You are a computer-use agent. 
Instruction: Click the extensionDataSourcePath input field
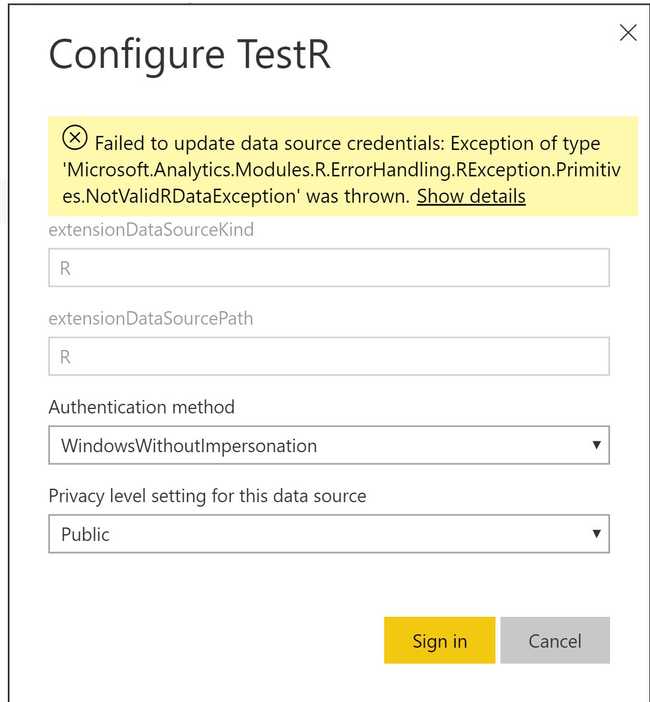coord(329,356)
